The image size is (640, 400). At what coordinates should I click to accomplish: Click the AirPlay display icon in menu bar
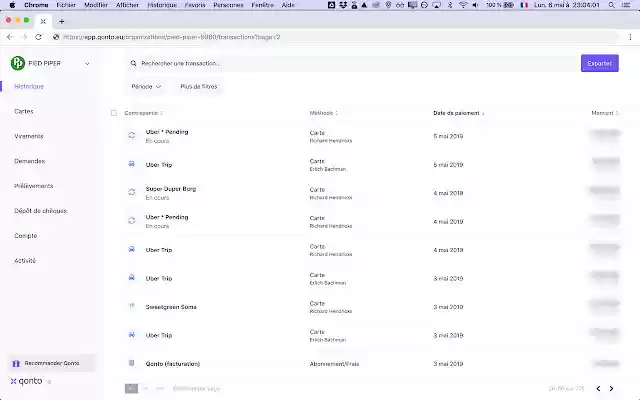click(x=437, y=5)
